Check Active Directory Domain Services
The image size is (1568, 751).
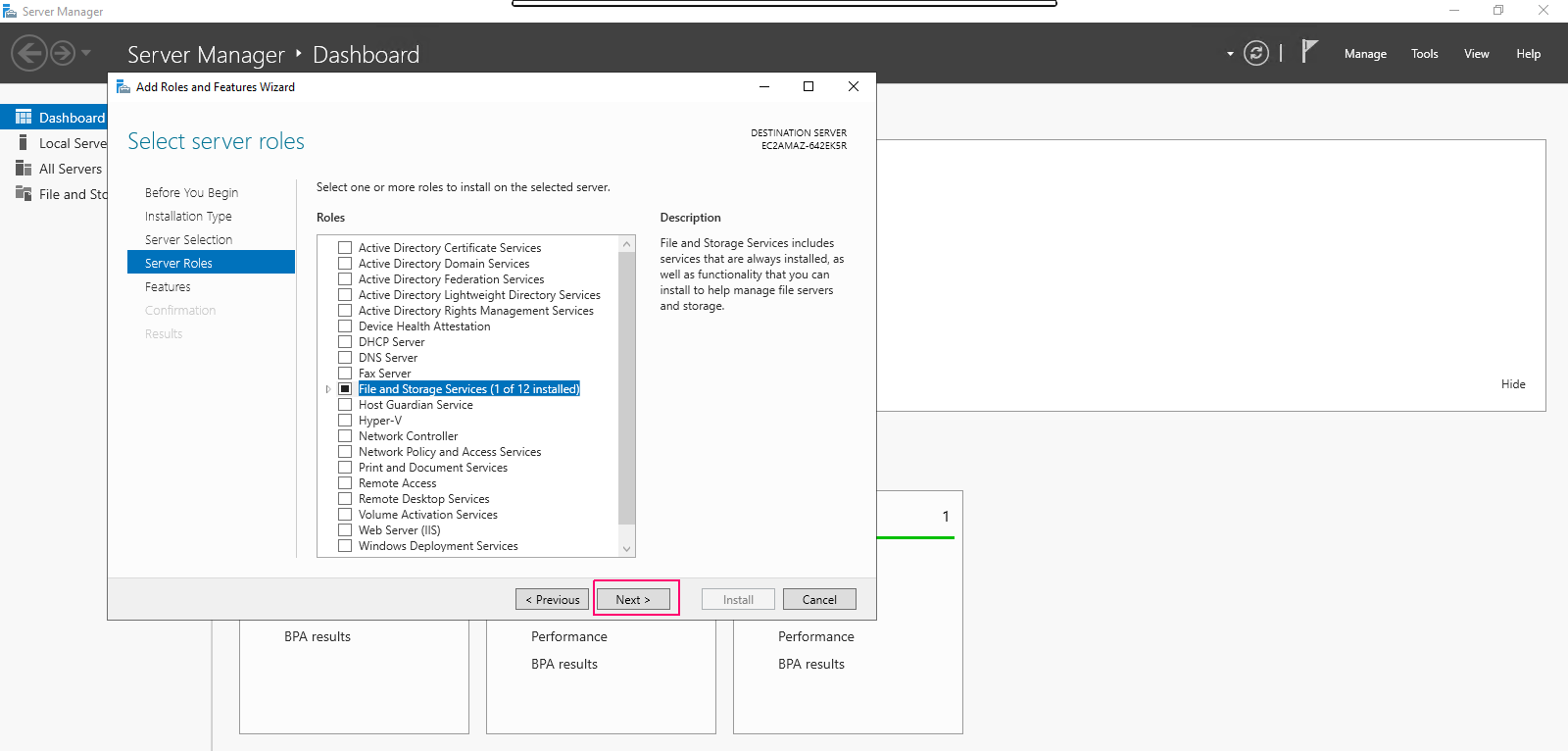tap(345, 264)
